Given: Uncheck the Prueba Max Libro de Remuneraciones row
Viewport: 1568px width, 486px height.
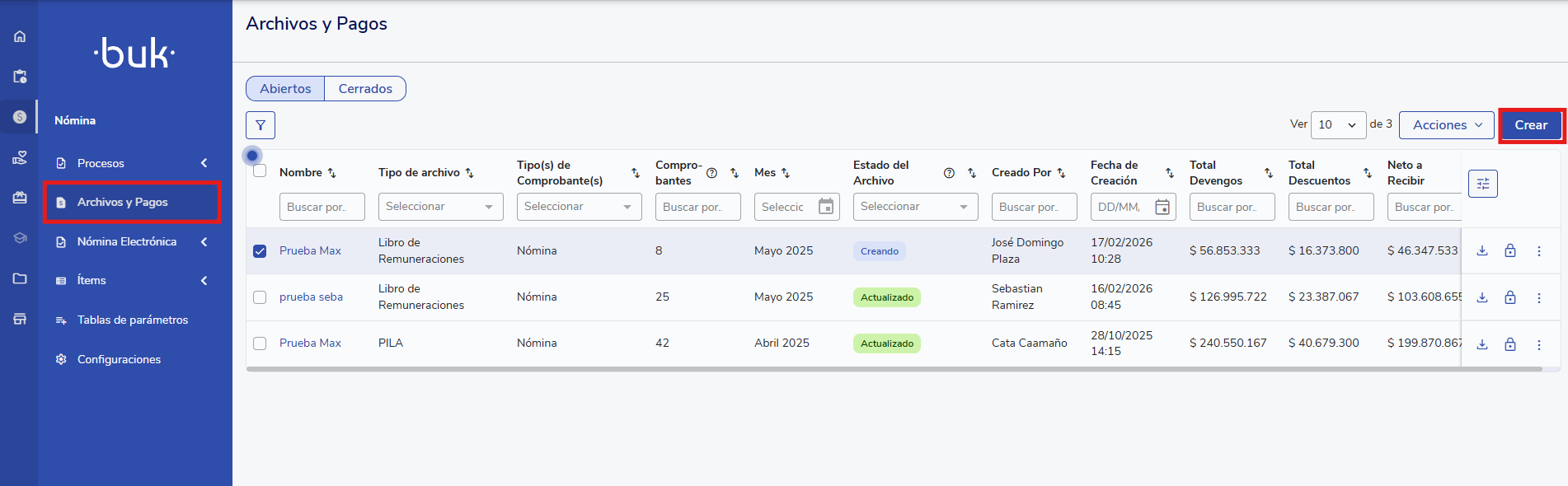Looking at the screenshot, I should pos(260,251).
